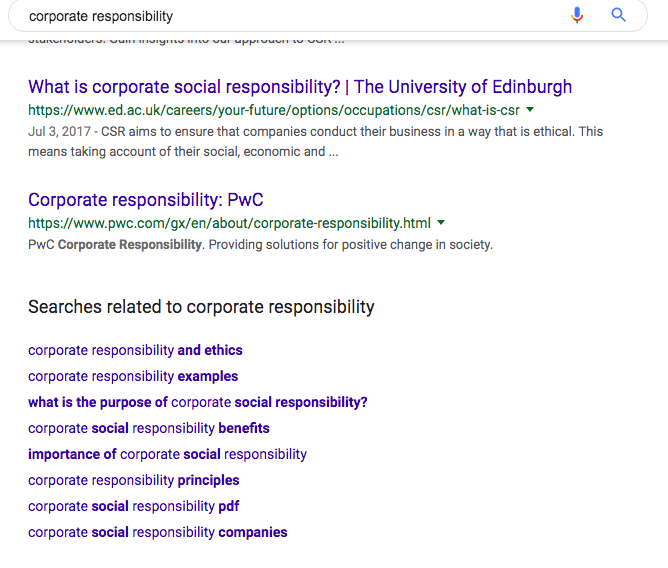Choose 'corporate social responsibility benefits' related search
The image size is (668, 568).
149,428
